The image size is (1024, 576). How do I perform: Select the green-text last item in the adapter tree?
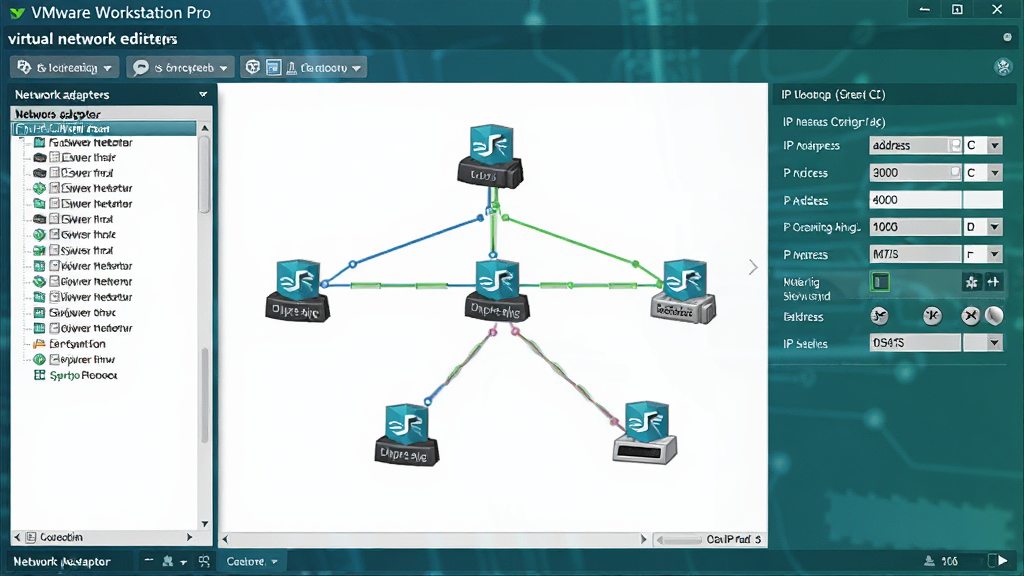(x=75, y=375)
